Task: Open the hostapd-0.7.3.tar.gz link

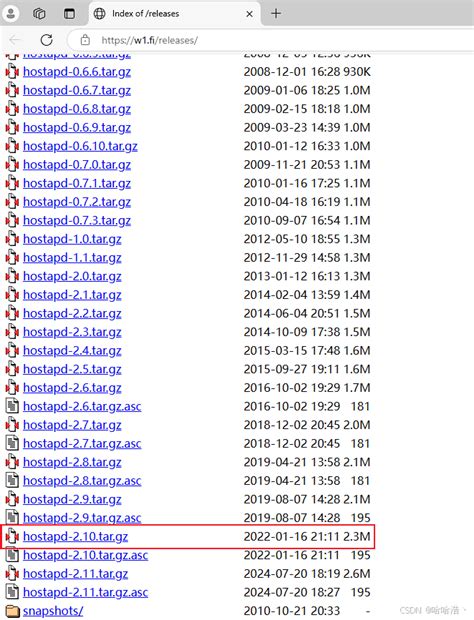Action: point(77,221)
